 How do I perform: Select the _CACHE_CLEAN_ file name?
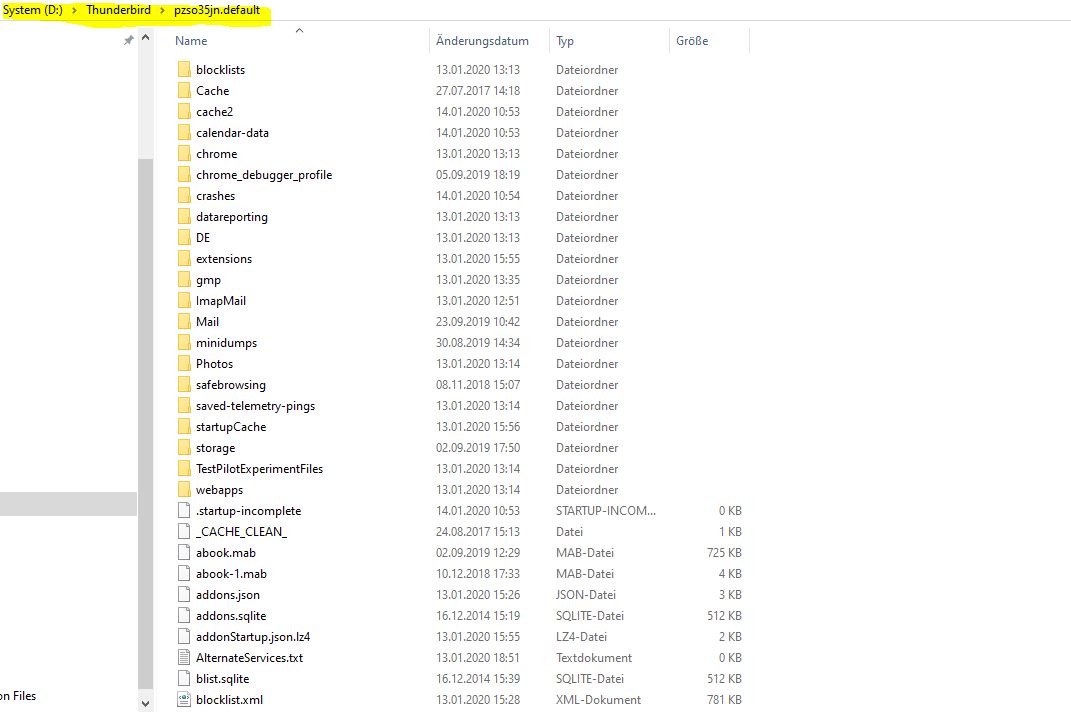point(241,531)
